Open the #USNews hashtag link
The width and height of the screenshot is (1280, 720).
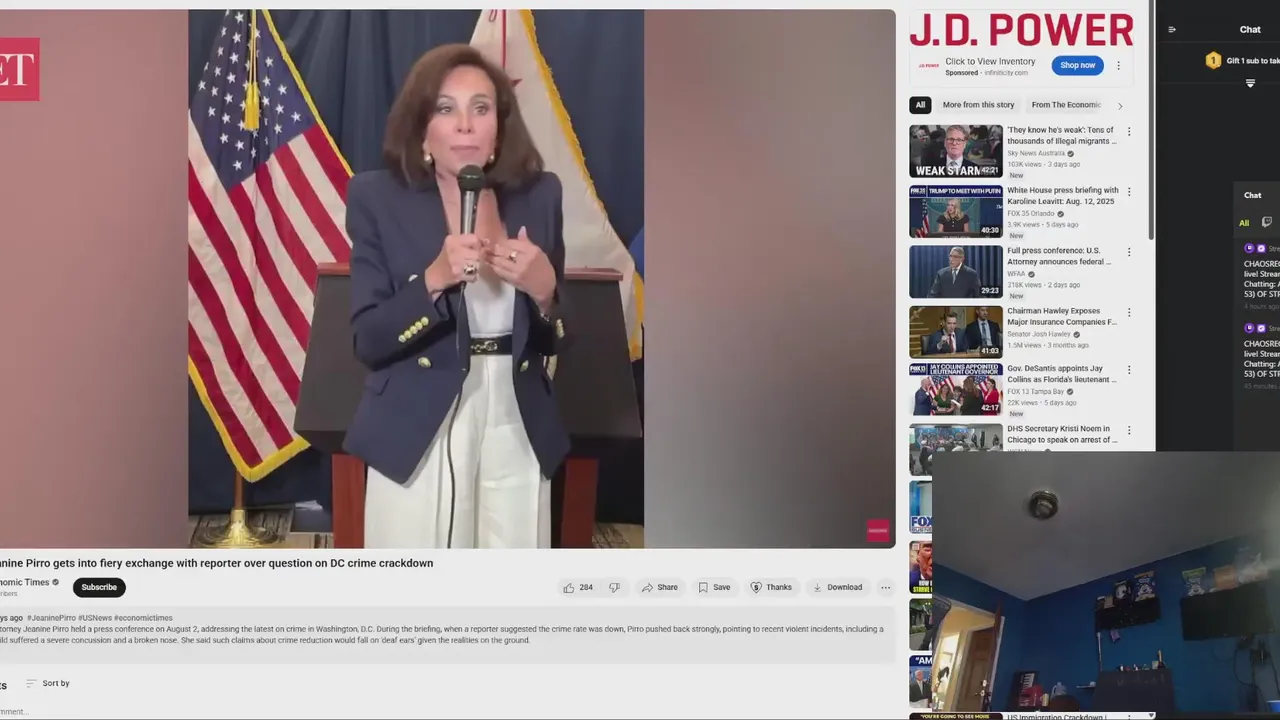pyautogui.click(x=95, y=618)
